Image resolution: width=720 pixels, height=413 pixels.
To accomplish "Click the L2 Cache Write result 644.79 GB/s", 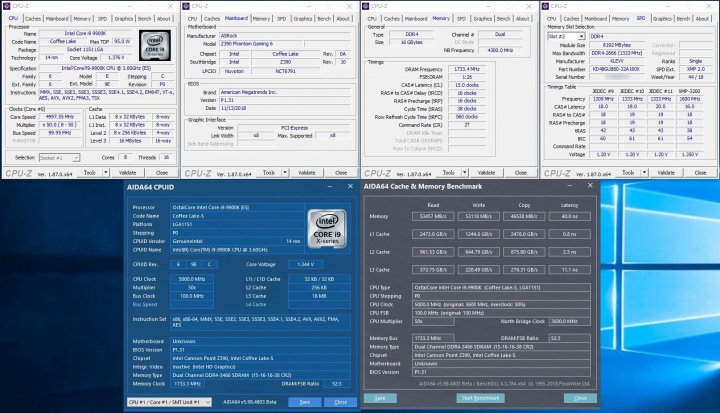I will click(x=478, y=252).
